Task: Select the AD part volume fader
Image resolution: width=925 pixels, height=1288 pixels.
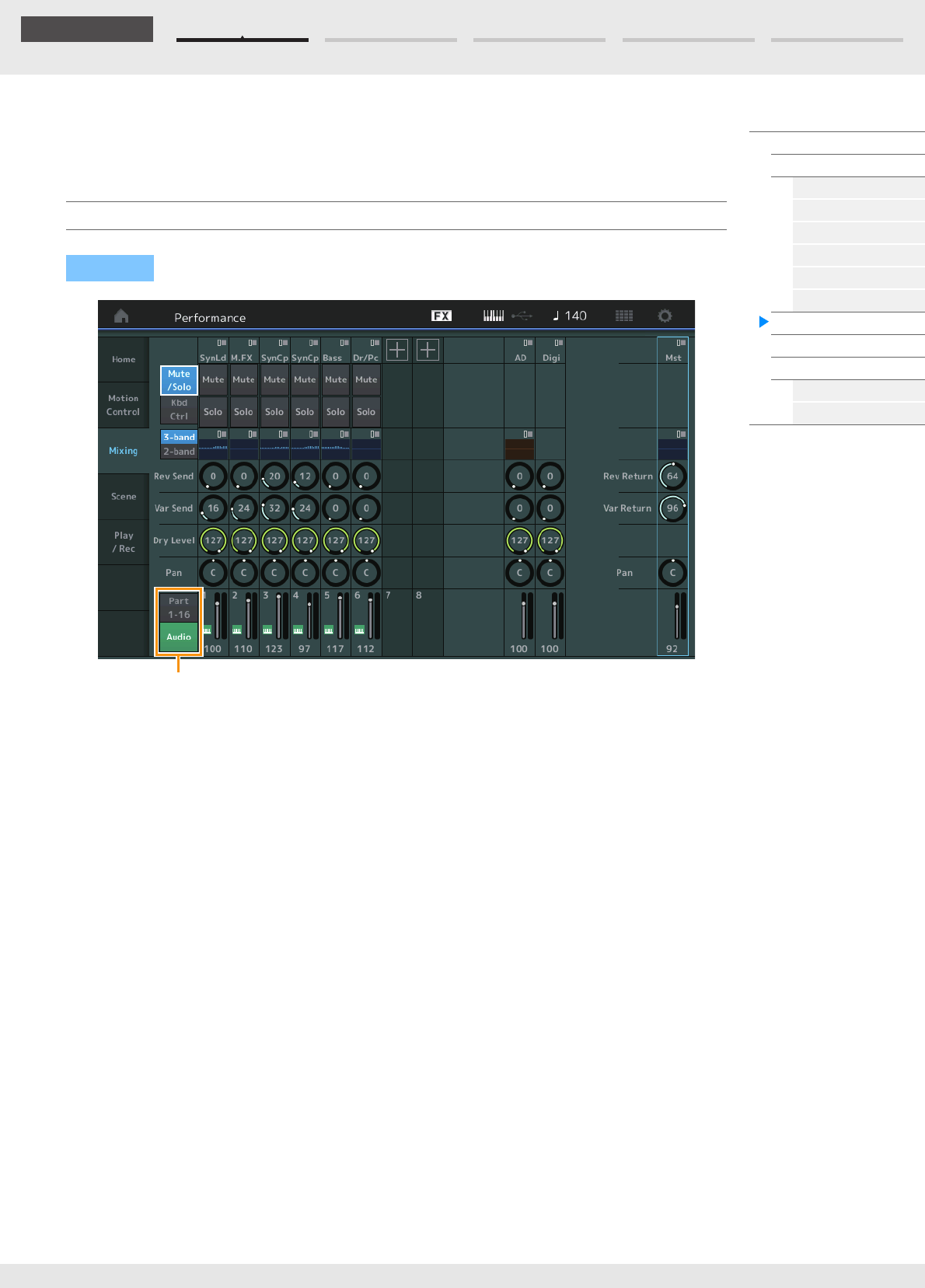Action: (524, 616)
